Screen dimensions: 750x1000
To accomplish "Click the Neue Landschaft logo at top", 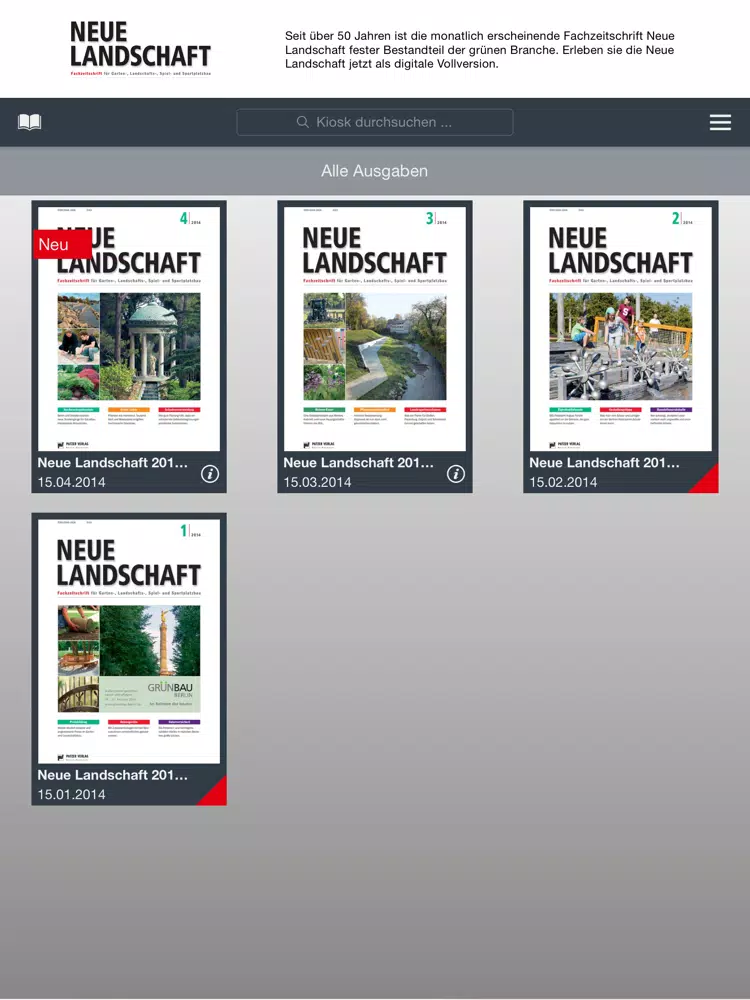I will point(140,48).
